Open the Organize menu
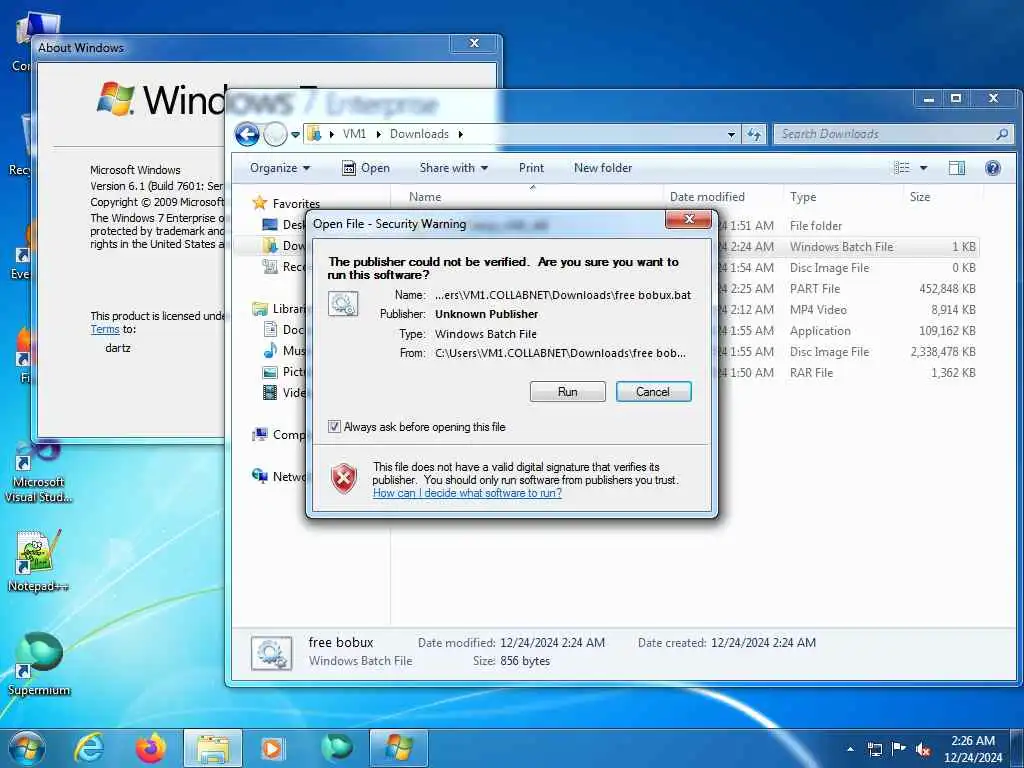 coord(280,168)
